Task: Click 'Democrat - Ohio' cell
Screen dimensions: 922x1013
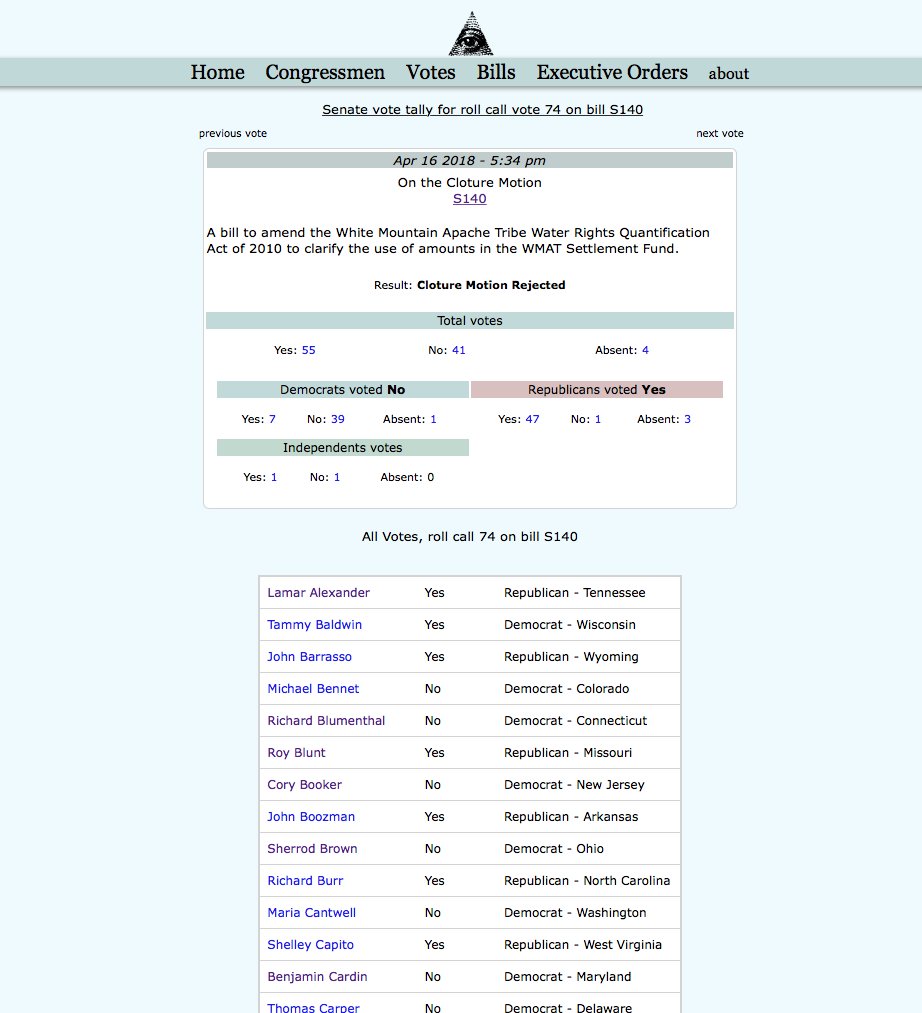Action: tap(554, 849)
